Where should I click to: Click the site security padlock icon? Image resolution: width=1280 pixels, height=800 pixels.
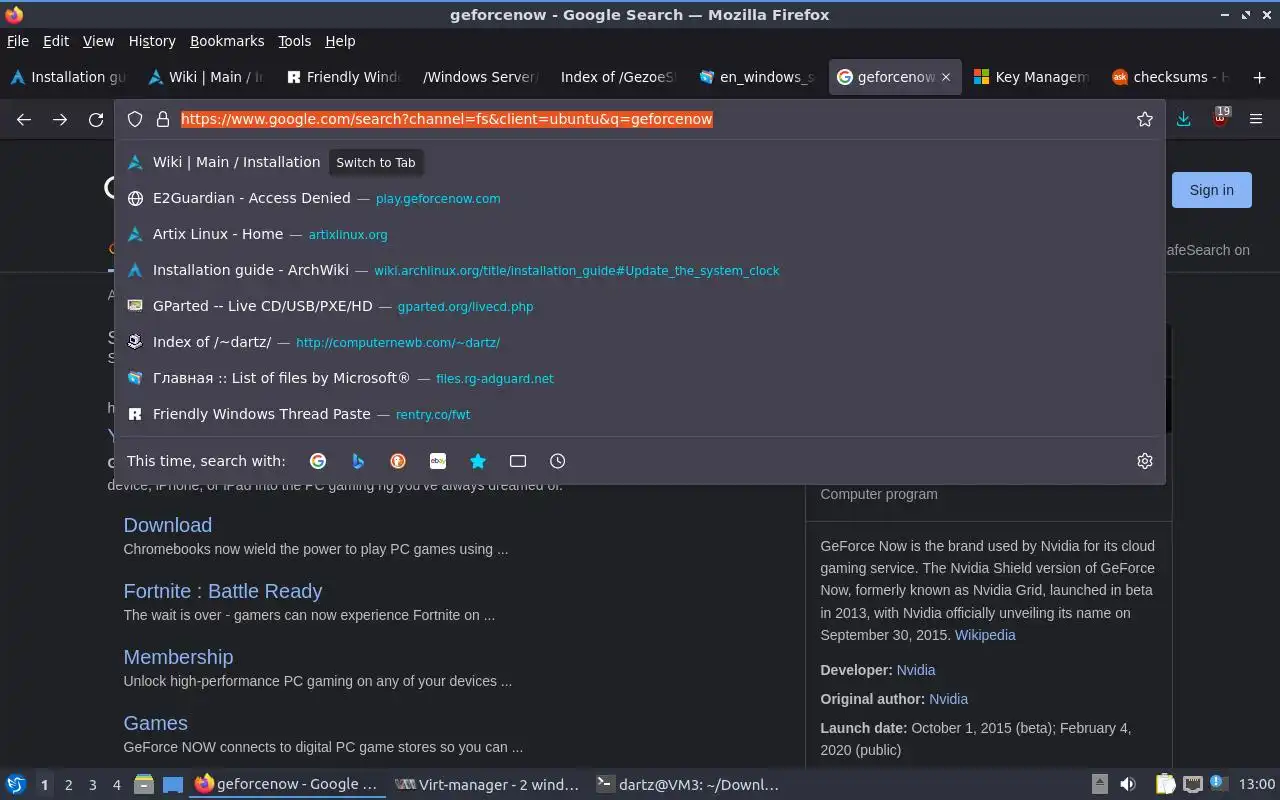pos(163,119)
